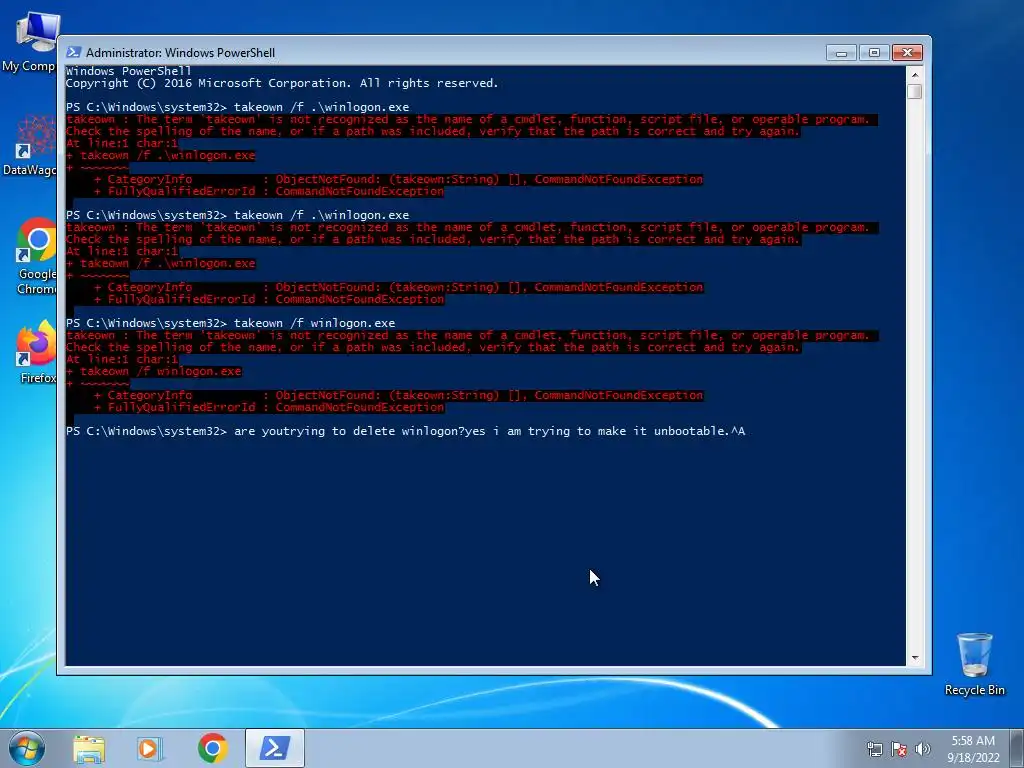Open Windows Explorer from the taskbar
Image resolution: width=1024 pixels, height=768 pixels.
89,748
